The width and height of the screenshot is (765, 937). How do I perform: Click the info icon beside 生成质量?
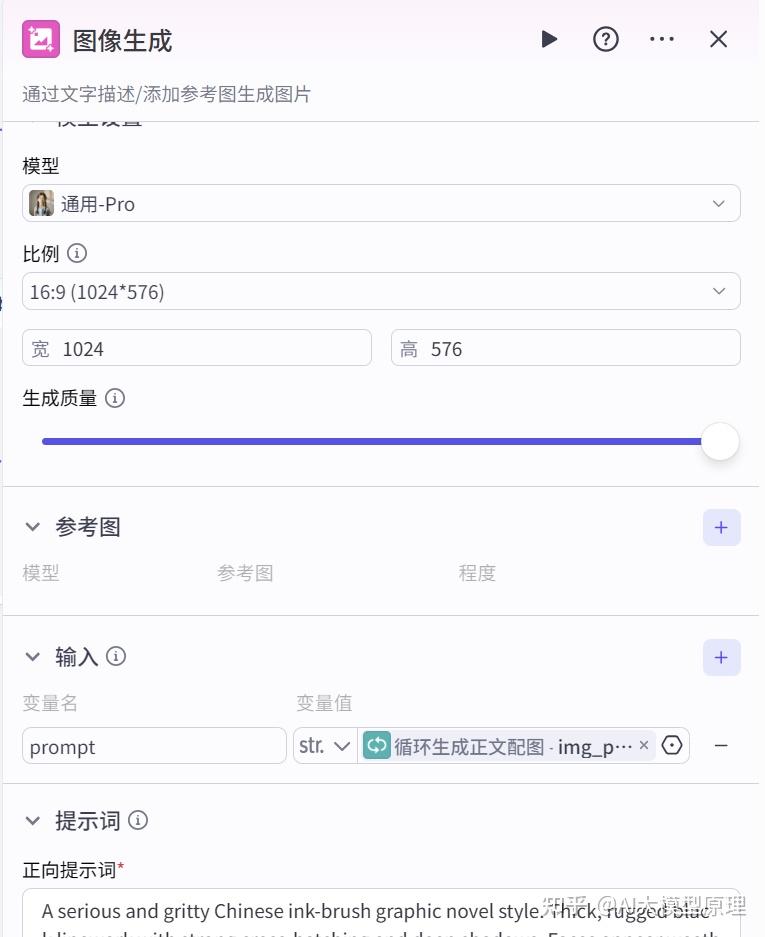[115, 399]
